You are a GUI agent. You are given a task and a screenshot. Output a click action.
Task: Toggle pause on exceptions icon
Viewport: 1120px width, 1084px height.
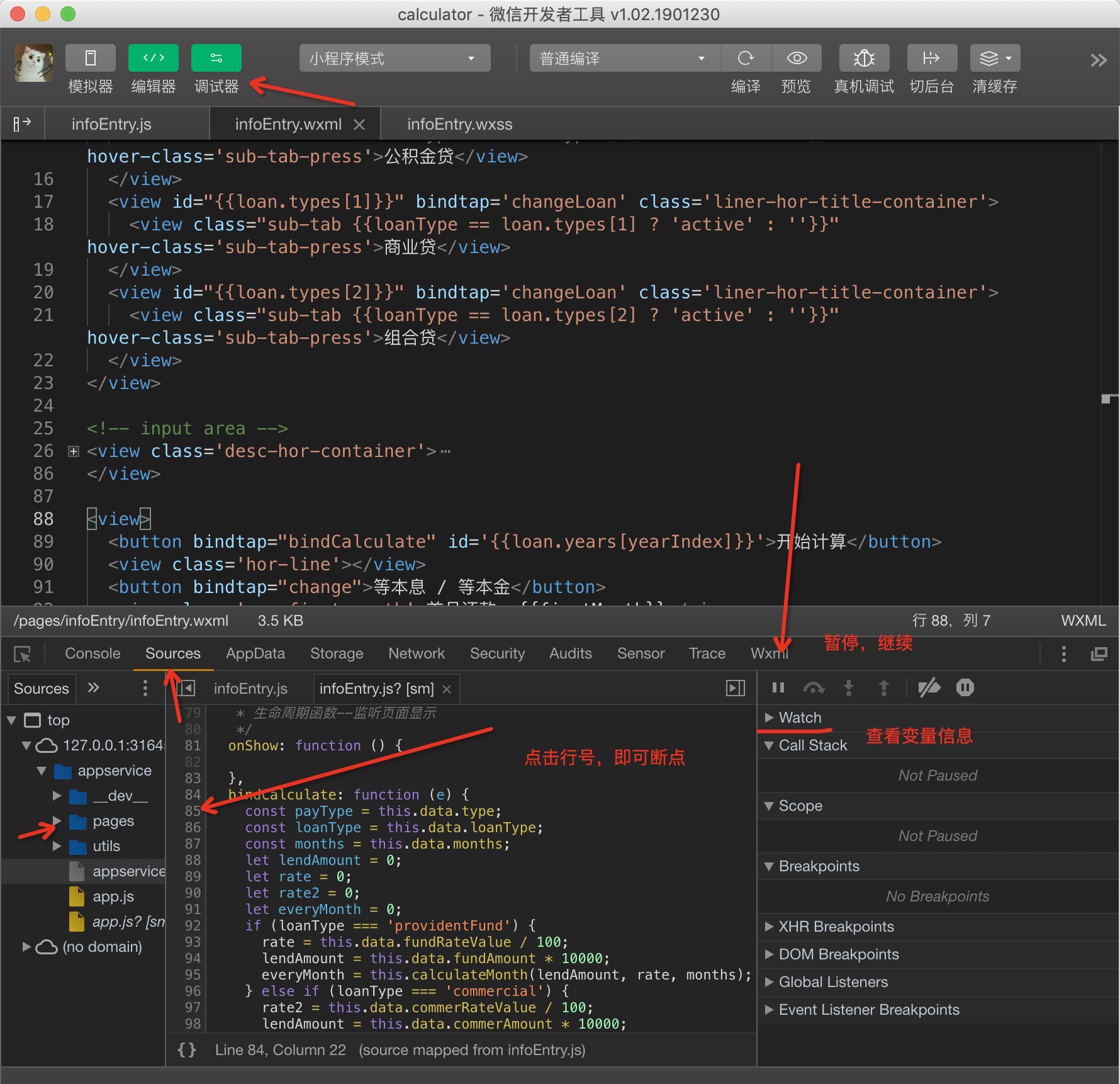(x=965, y=687)
